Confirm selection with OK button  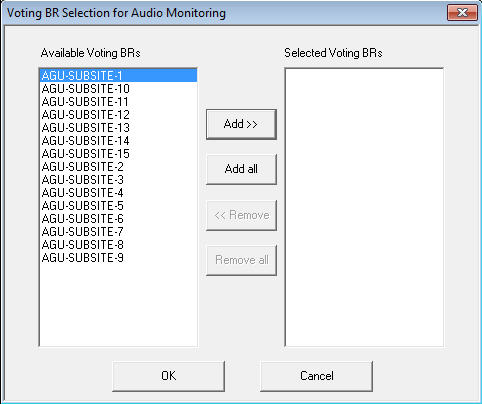coord(169,376)
